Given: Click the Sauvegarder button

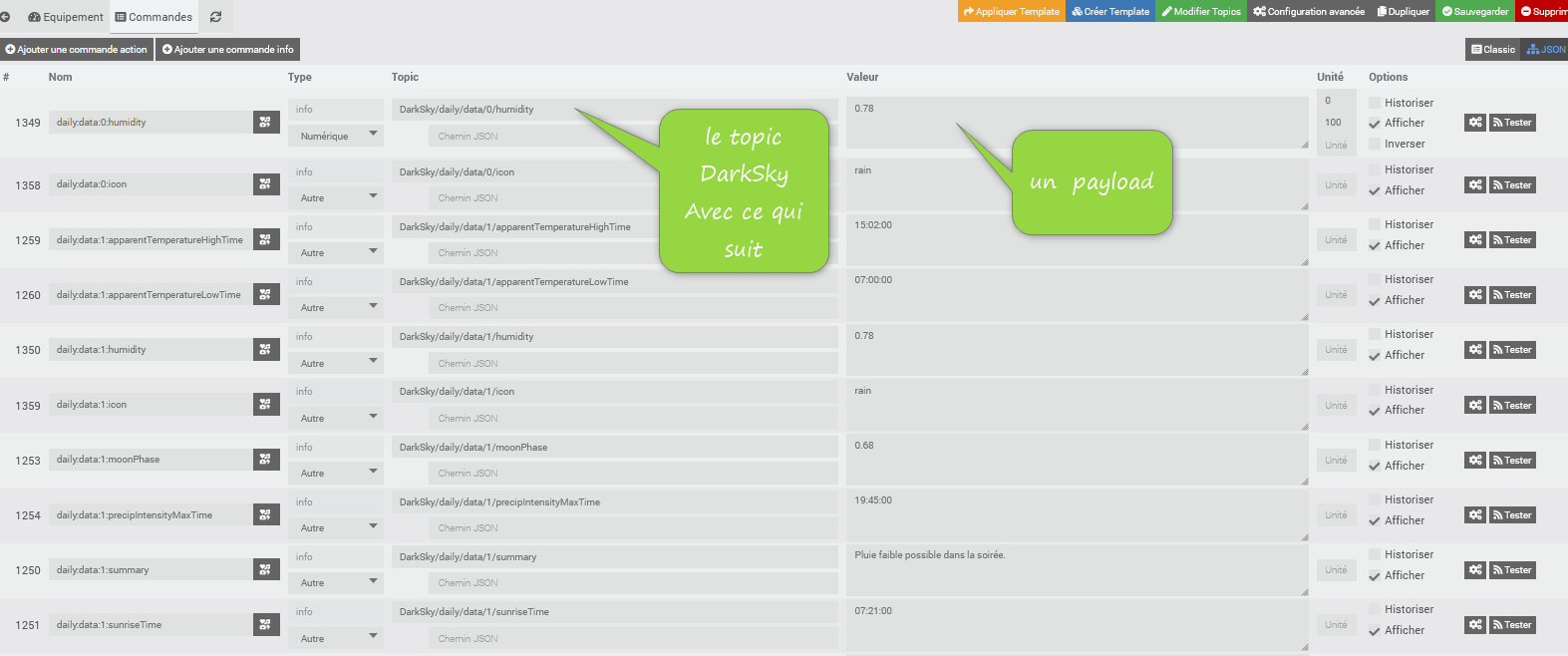Looking at the screenshot, I should coord(1475,11).
